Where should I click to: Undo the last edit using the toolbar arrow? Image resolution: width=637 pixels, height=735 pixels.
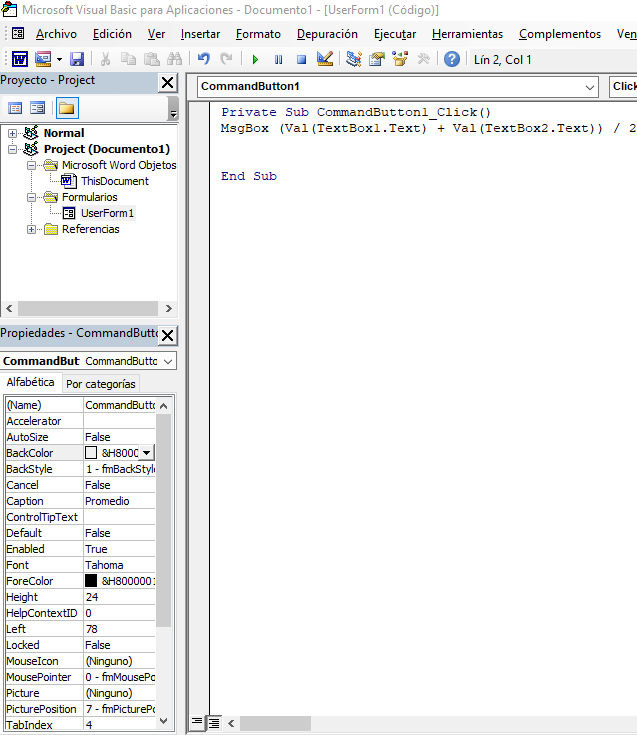[204, 59]
